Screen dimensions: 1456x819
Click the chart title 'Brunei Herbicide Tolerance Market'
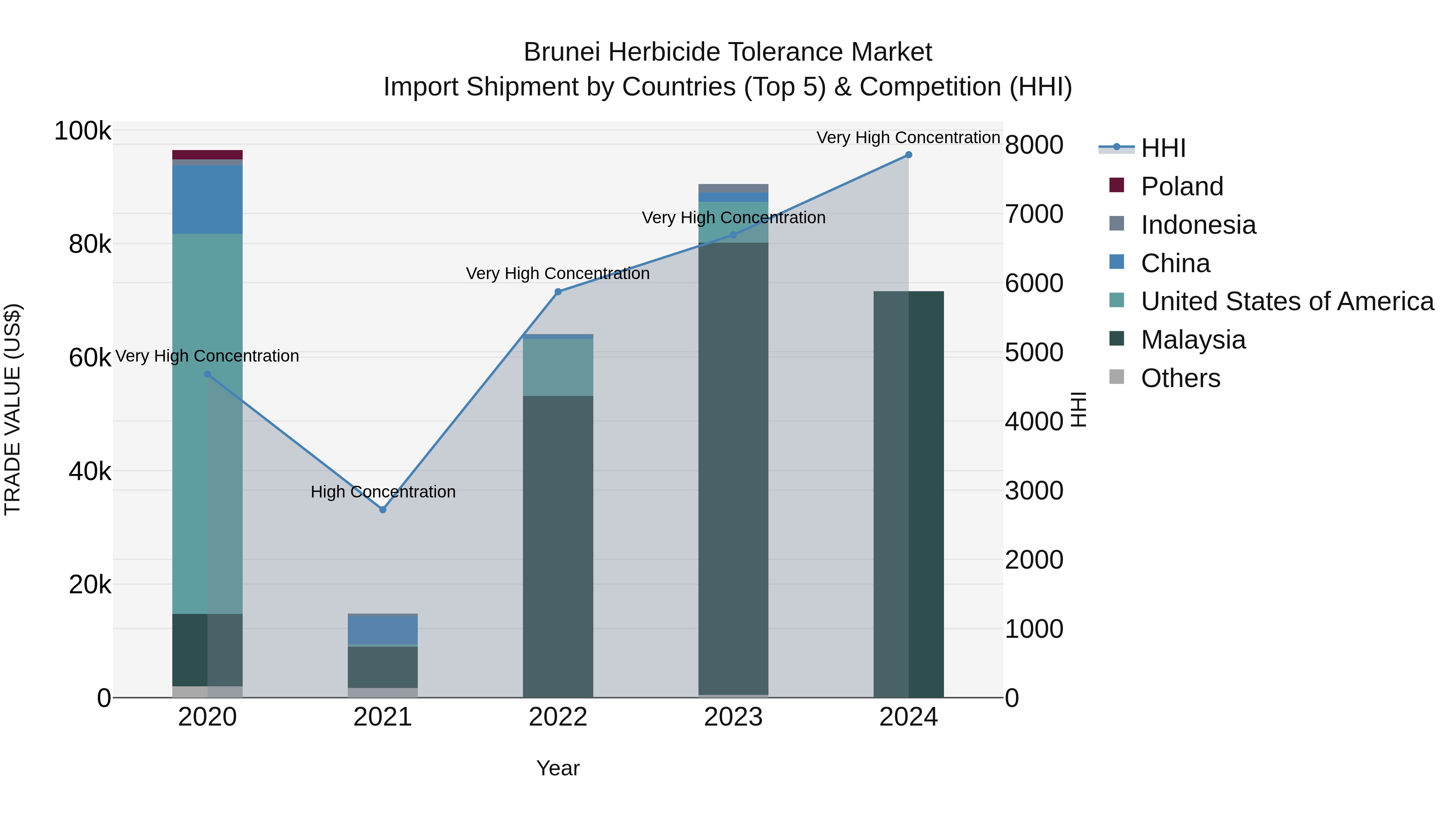pyautogui.click(x=728, y=52)
